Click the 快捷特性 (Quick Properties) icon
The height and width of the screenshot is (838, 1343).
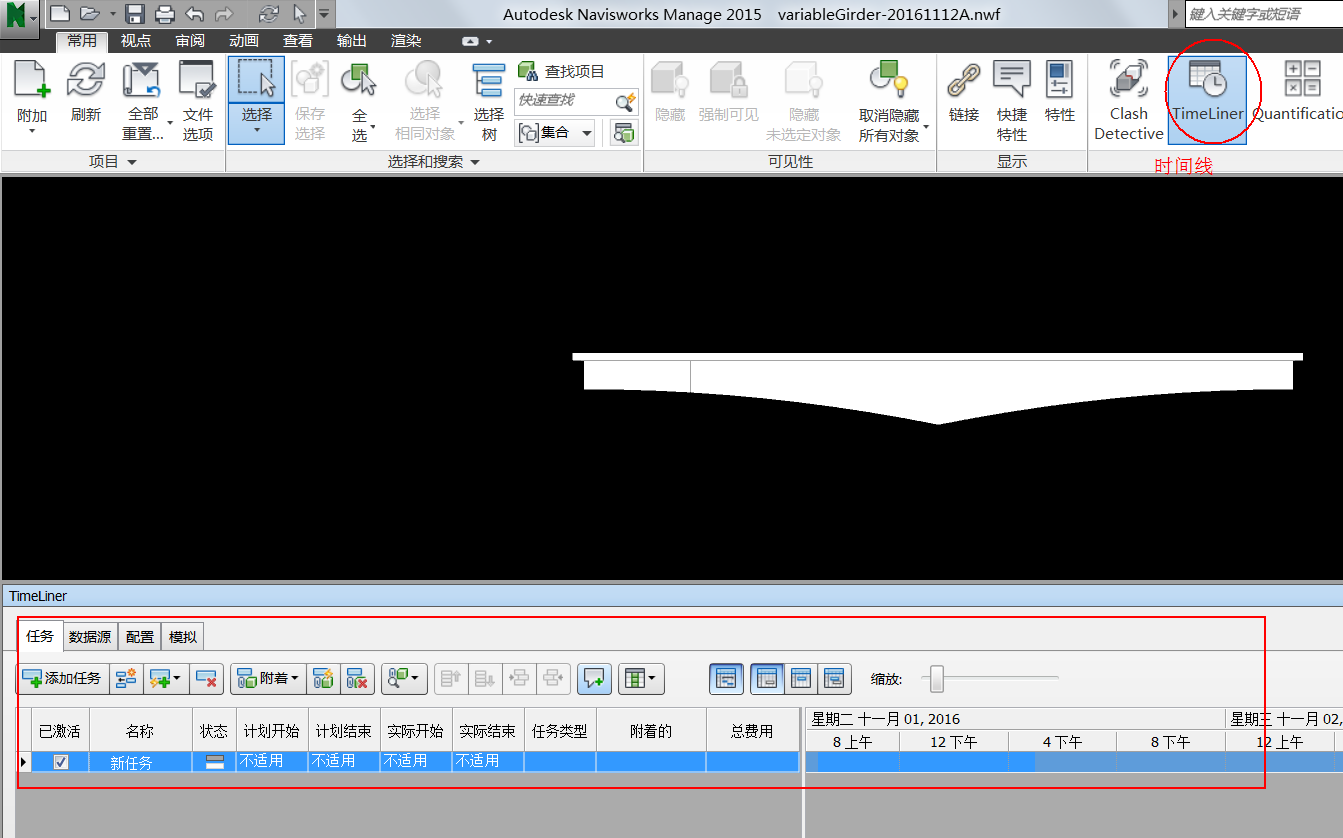click(1012, 80)
